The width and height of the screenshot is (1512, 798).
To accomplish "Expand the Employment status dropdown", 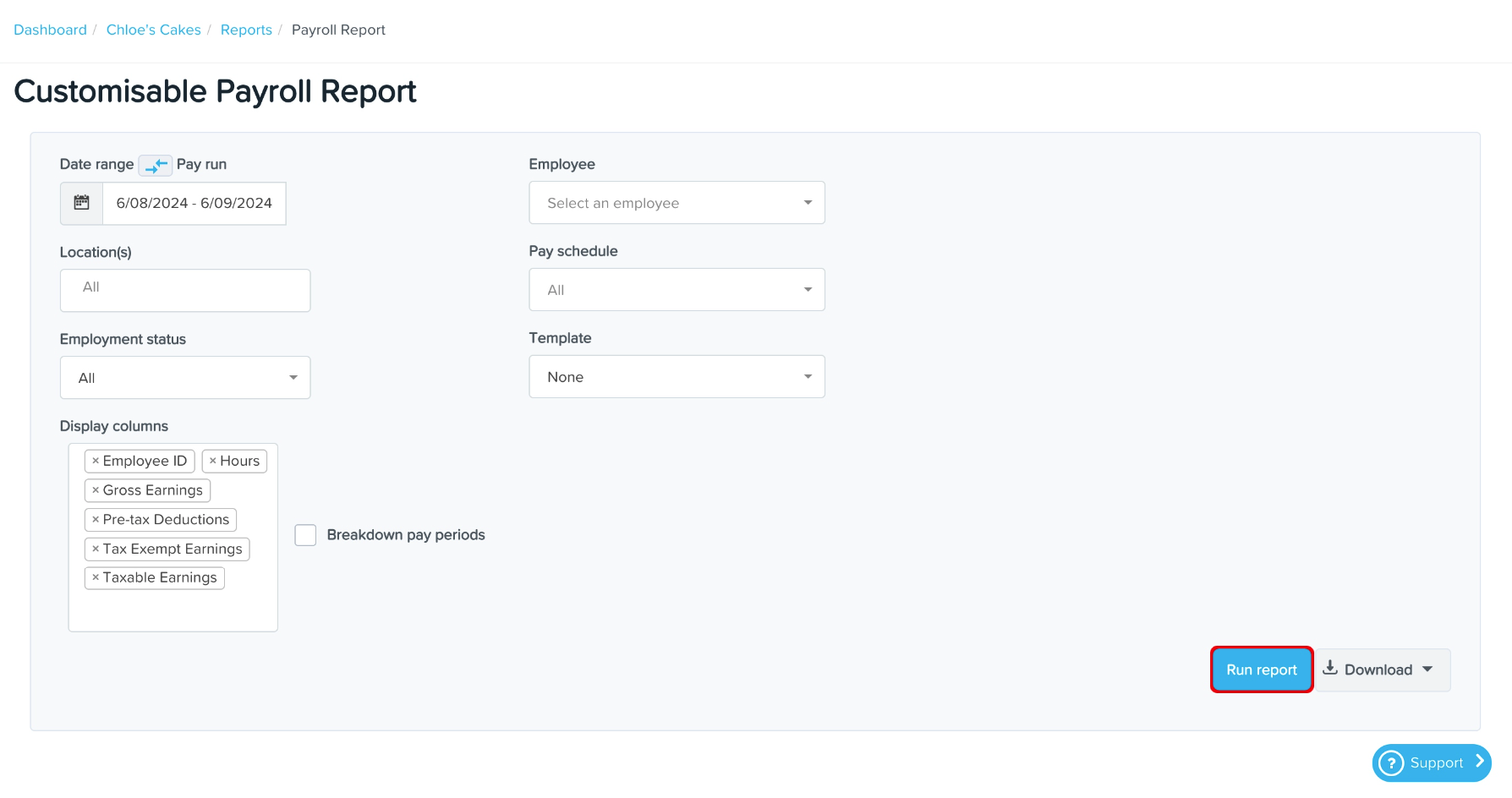I will pyautogui.click(x=185, y=378).
